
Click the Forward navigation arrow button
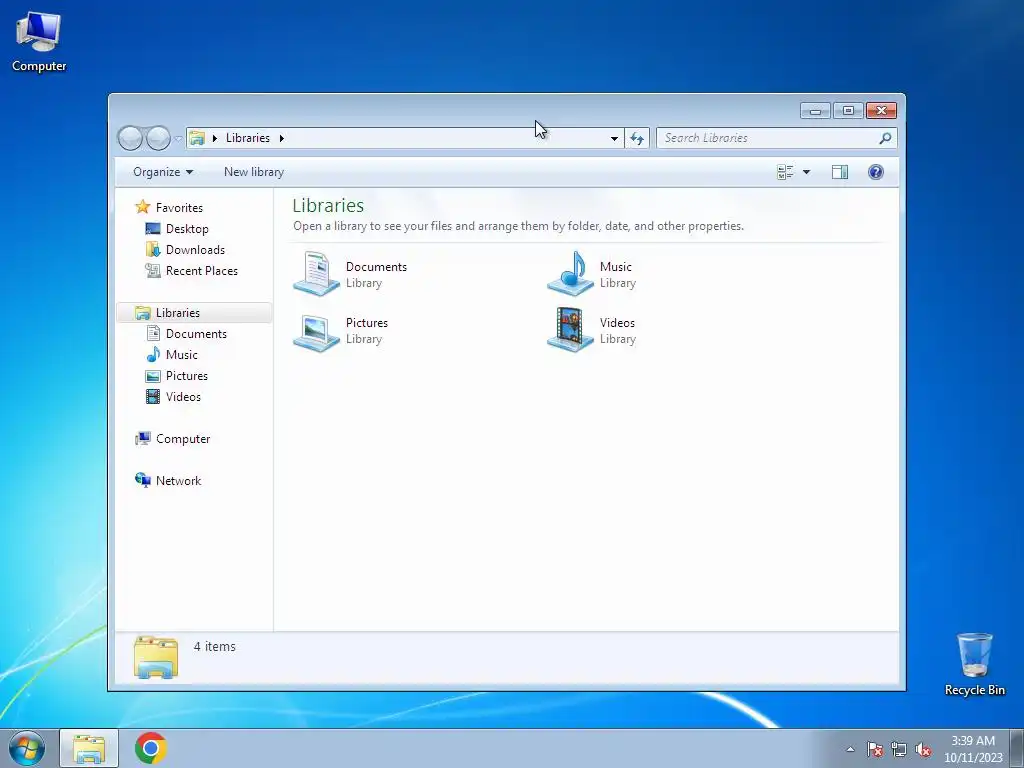pyautogui.click(x=158, y=138)
